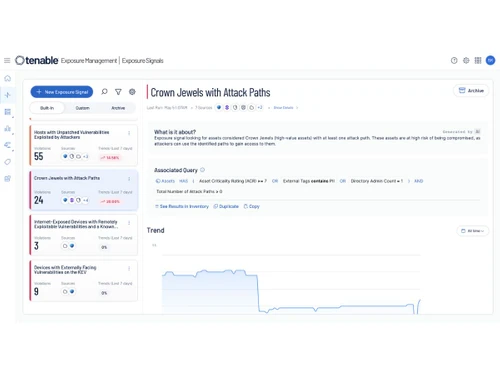Screen dimensions: 500x375
Task: Open kebab menu on Hosts with Unpatched Vulnerabilities card
Action: (129, 133)
